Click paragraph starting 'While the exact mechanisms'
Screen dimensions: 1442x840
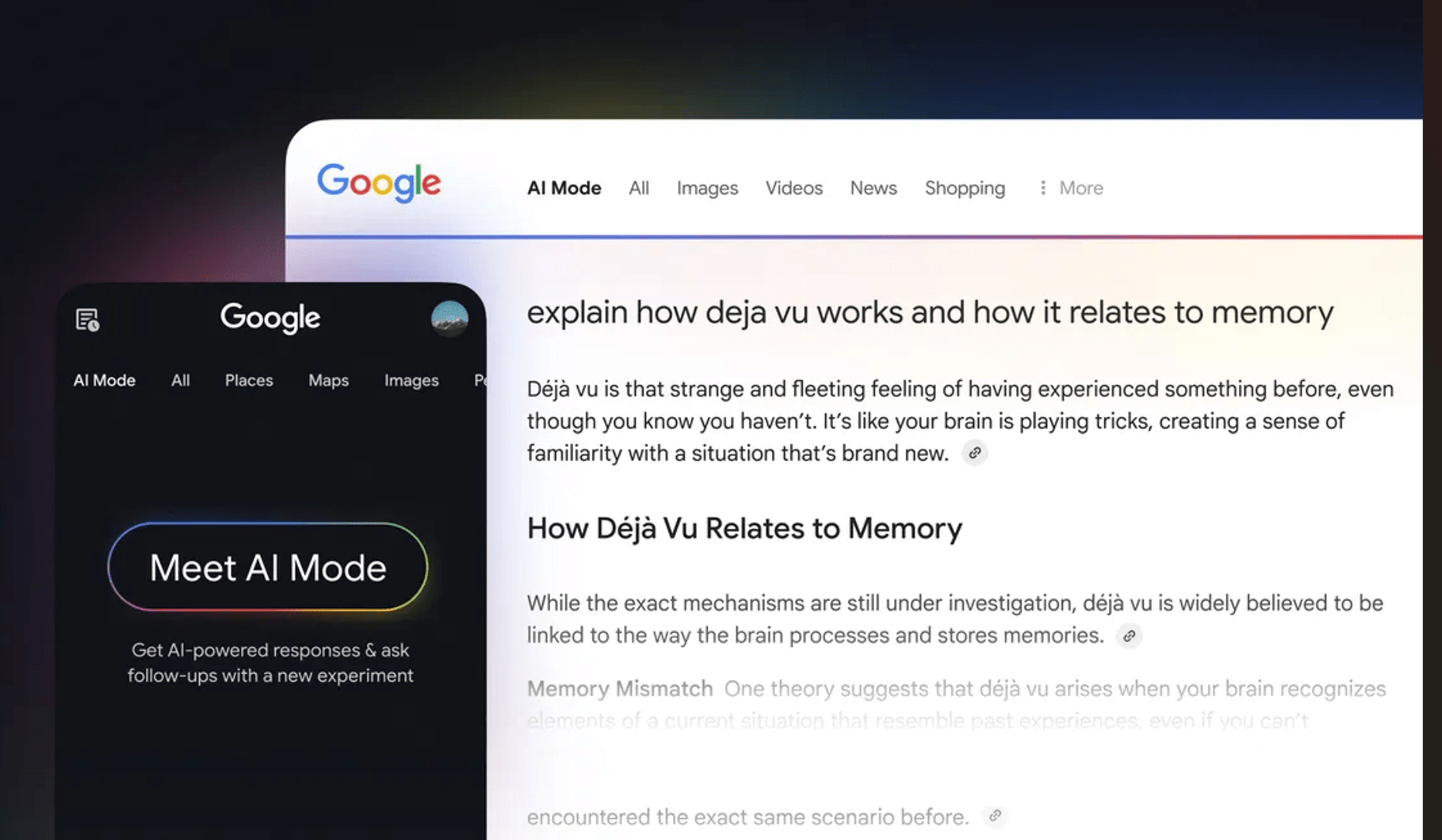[x=955, y=619]
